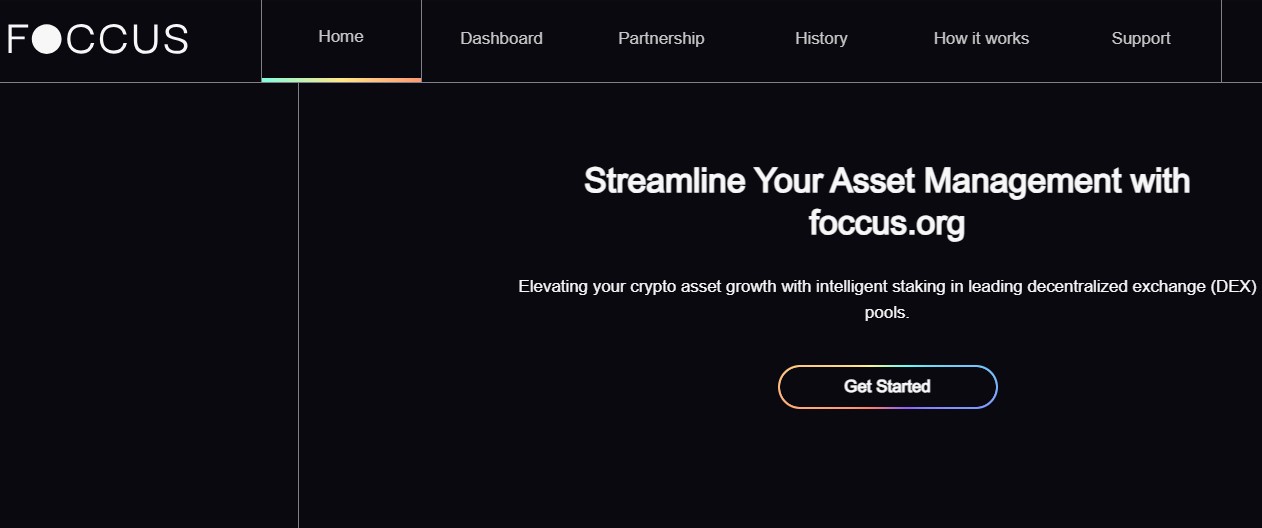Screen dimensions: 1262x528
Task: Open the How it works page
Action: point(981,39)
